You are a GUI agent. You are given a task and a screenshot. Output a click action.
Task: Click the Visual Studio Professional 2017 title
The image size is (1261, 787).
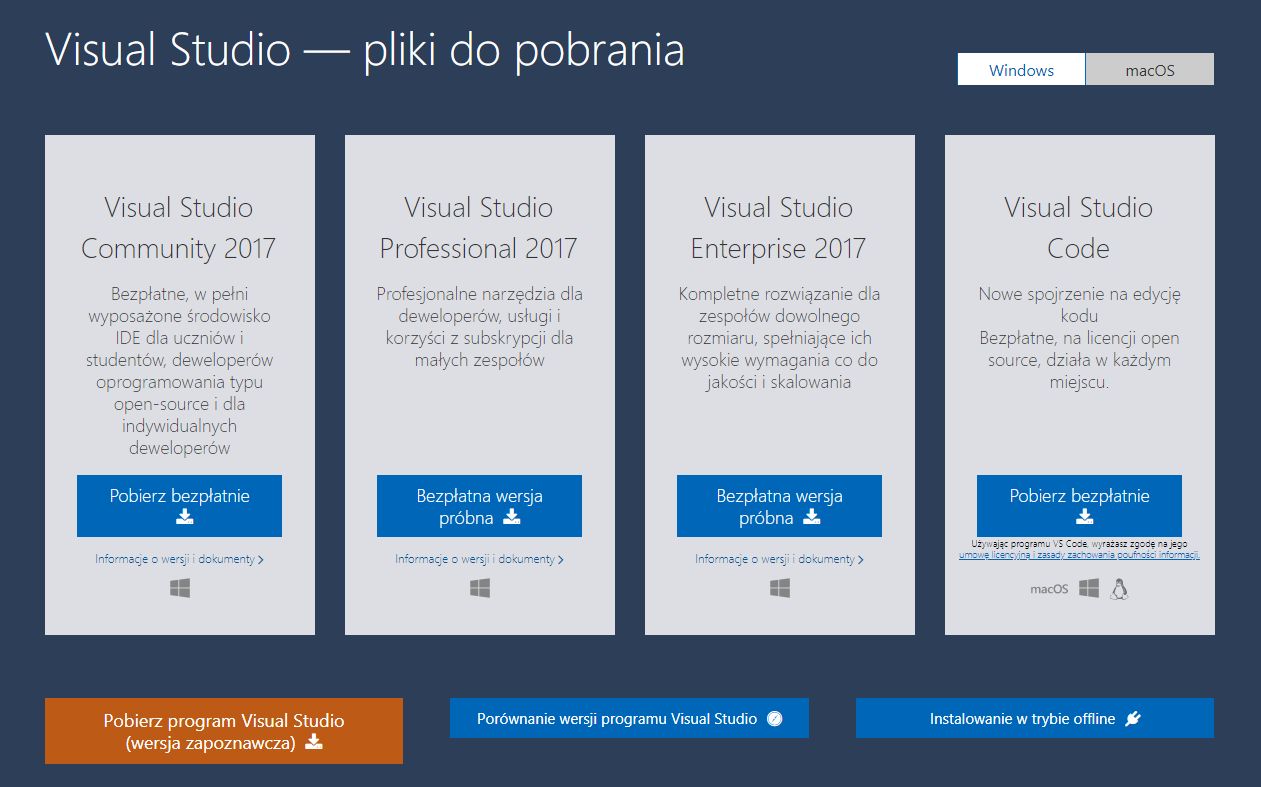[479, 228]
